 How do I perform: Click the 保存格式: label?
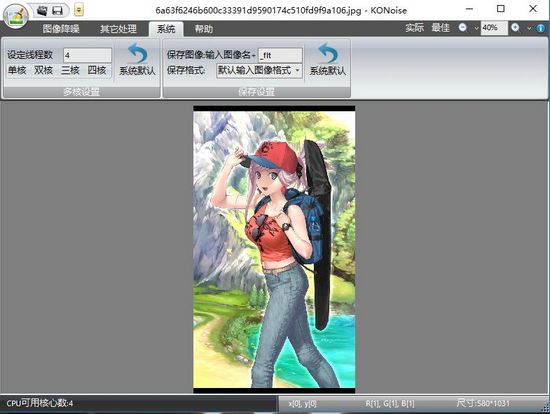pyautogui.click(x=186, y=70)
